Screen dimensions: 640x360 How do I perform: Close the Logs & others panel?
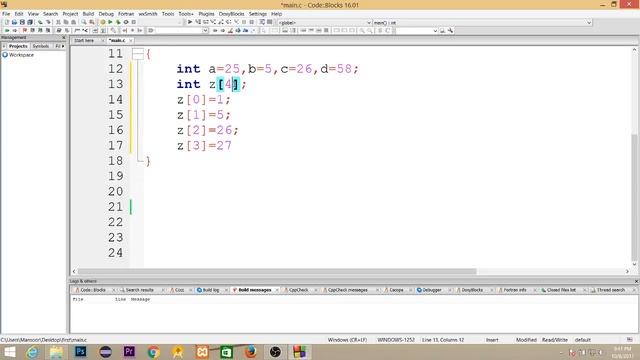coord(636,281)
